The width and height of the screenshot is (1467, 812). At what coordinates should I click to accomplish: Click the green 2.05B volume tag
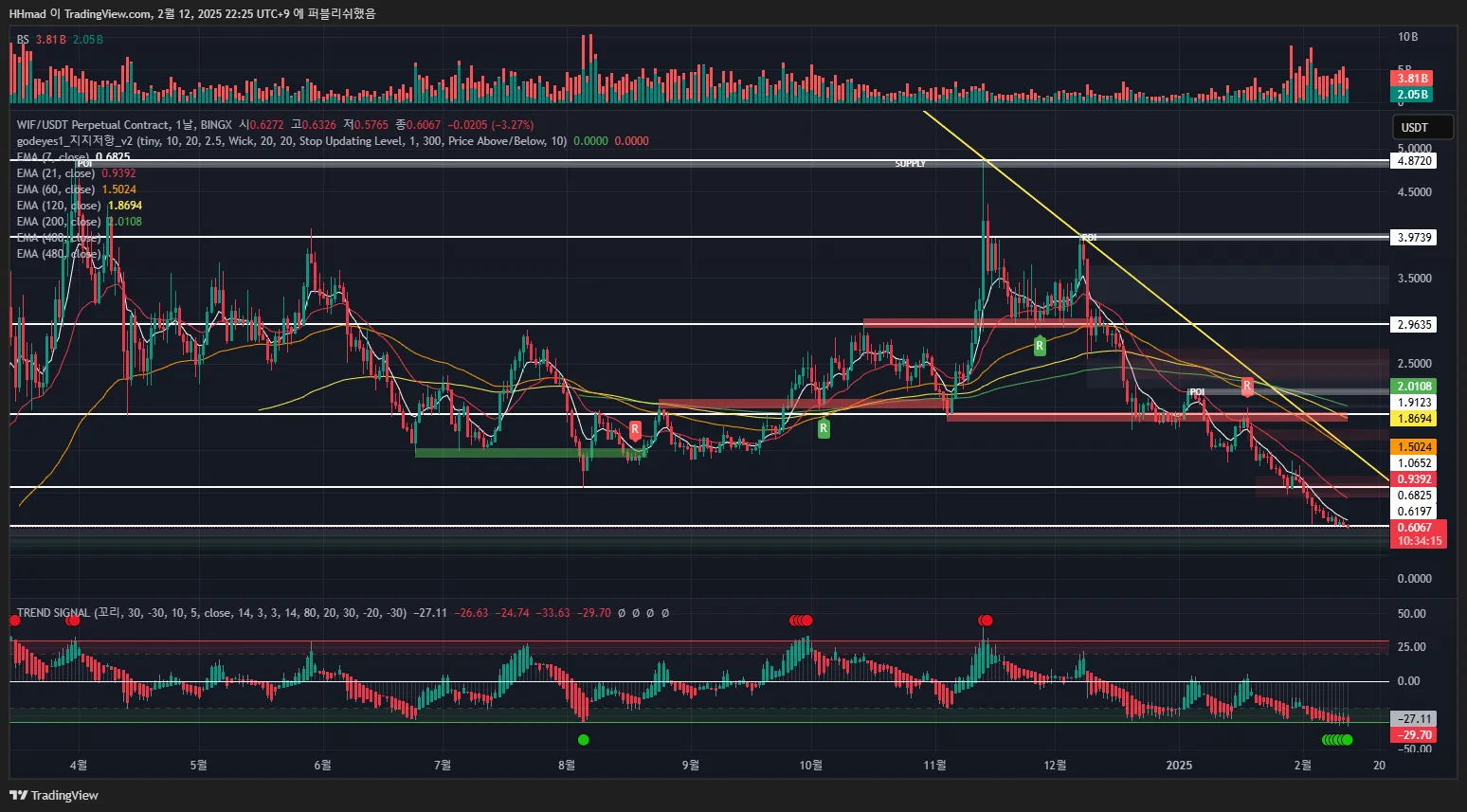(x=1412, y=95)
